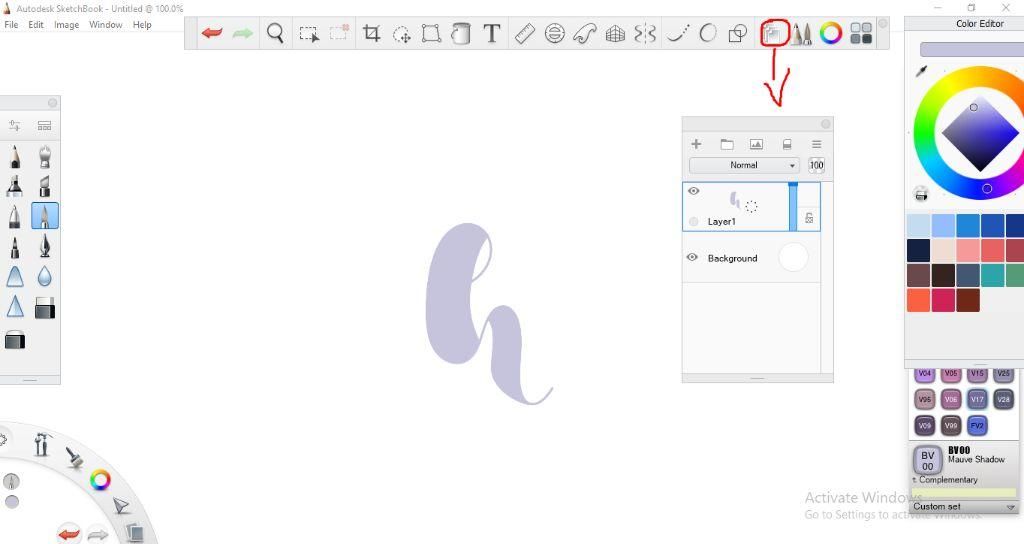Hide Layer1 using its eye icon

click(x=694, y=191)
